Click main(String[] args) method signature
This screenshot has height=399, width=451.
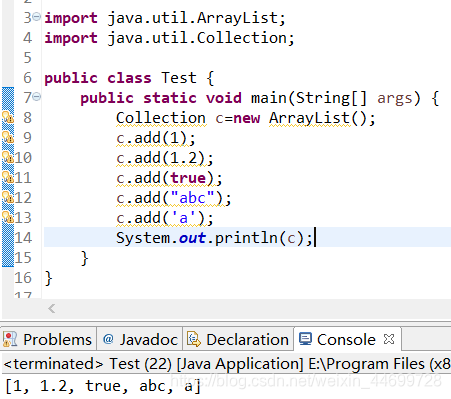point(335,98)
